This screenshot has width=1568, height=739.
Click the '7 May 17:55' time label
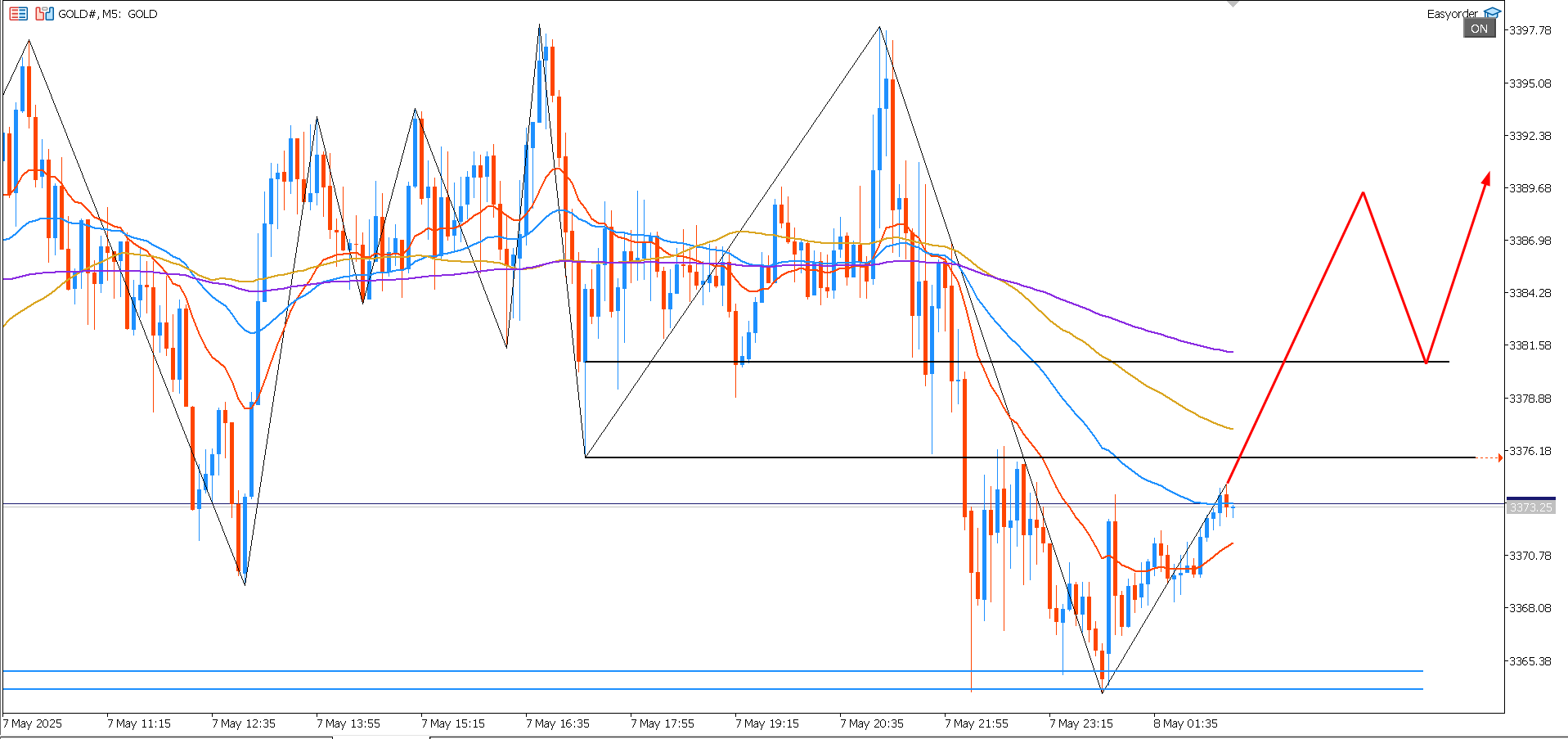663,723
